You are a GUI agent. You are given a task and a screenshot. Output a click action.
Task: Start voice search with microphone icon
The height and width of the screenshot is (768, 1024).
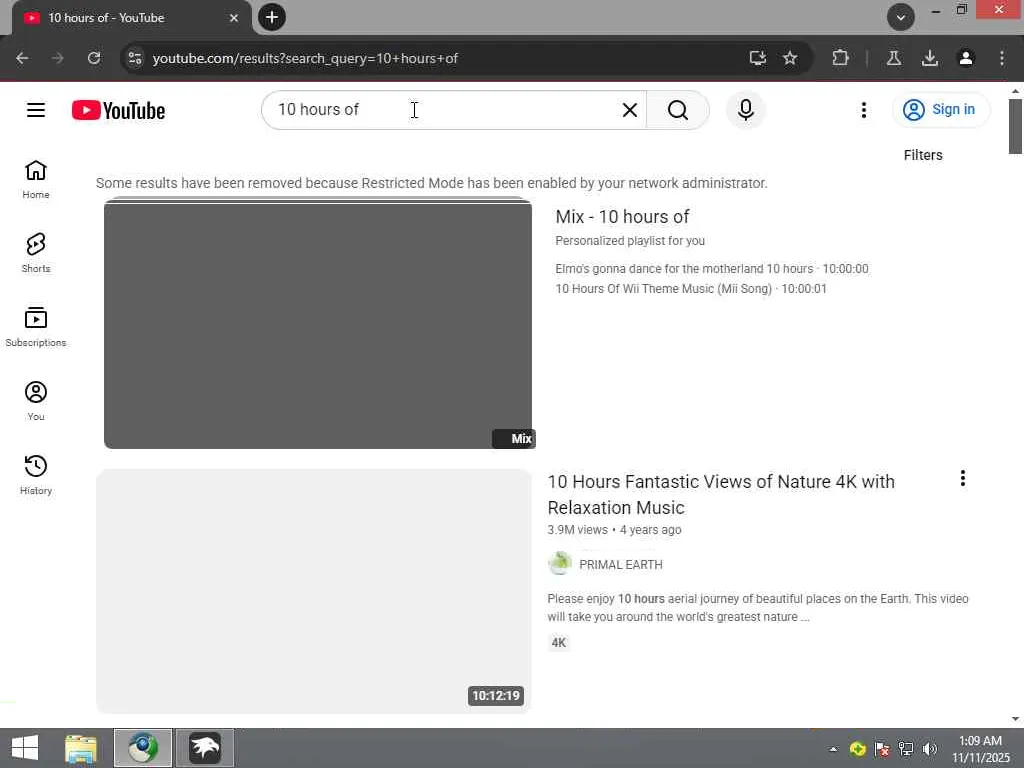746,110
